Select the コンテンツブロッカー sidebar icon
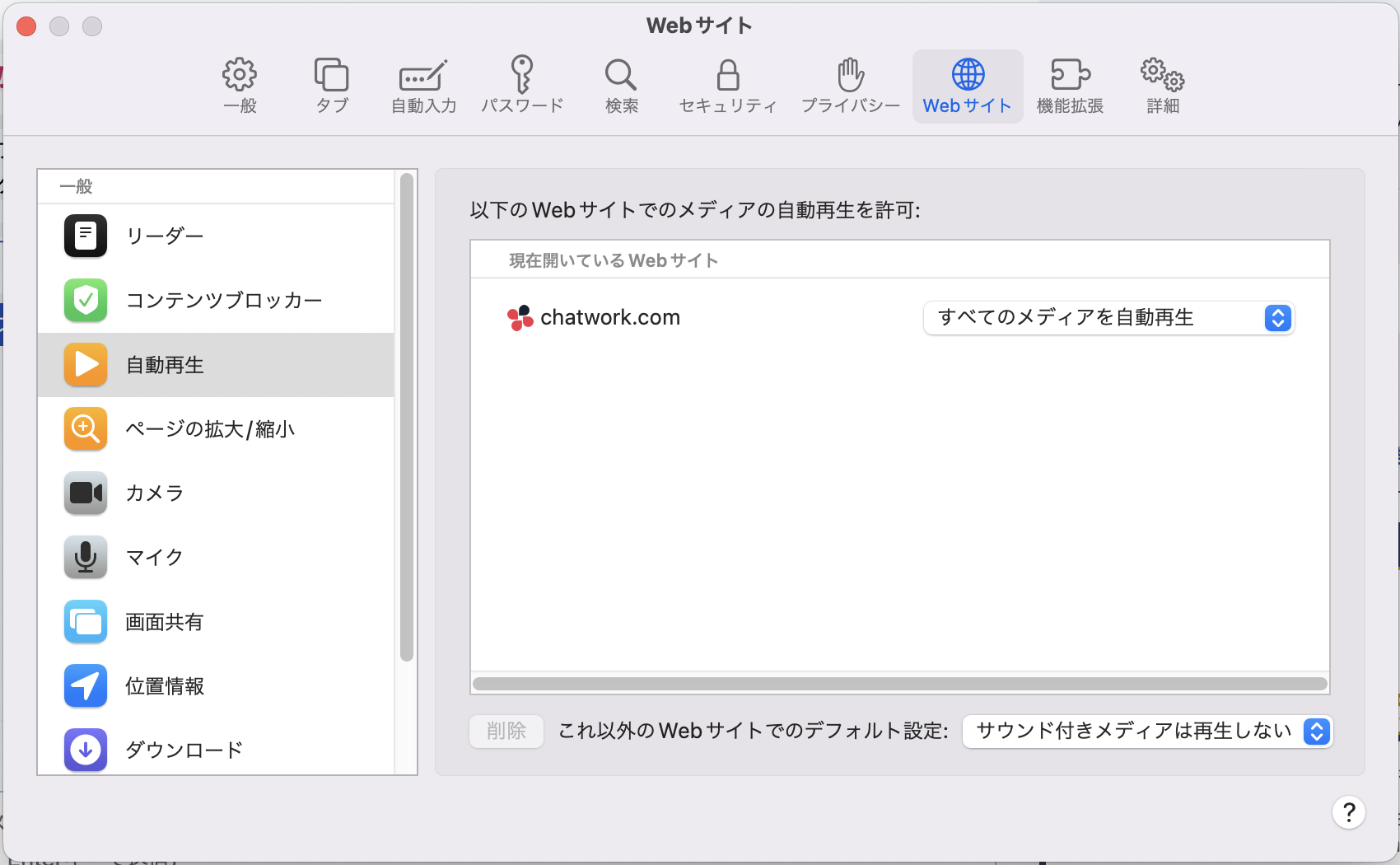 85,301
